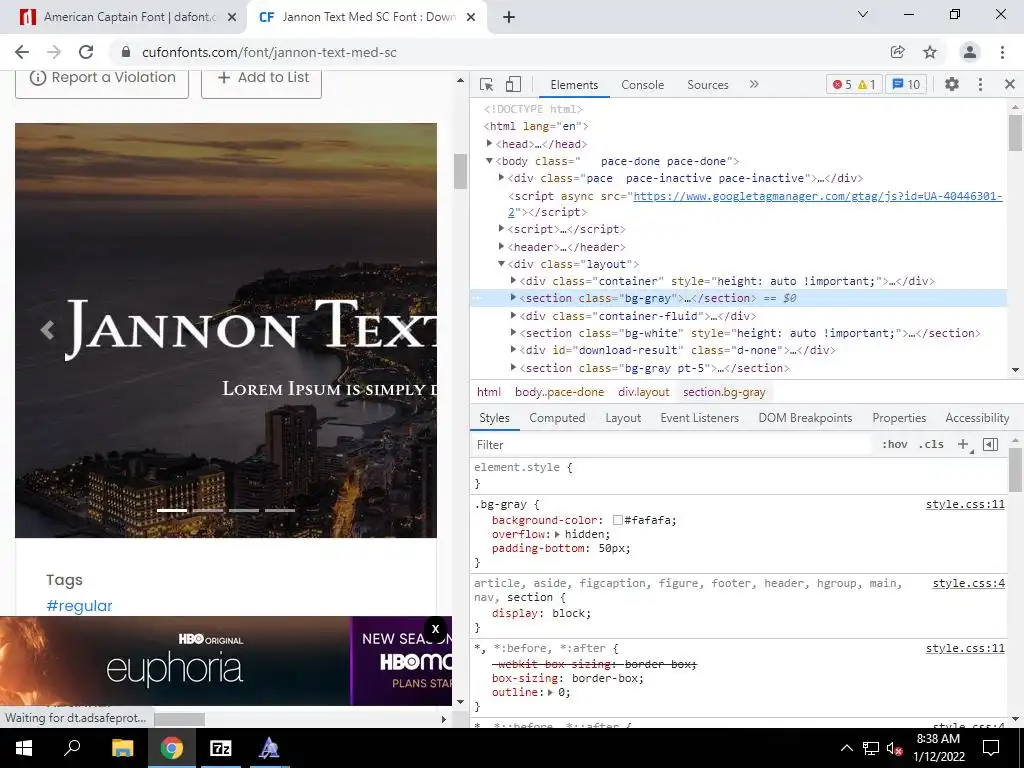Toggle the :hov element state panel
Screen dimensions: 1024x768
tap(895, 445)
